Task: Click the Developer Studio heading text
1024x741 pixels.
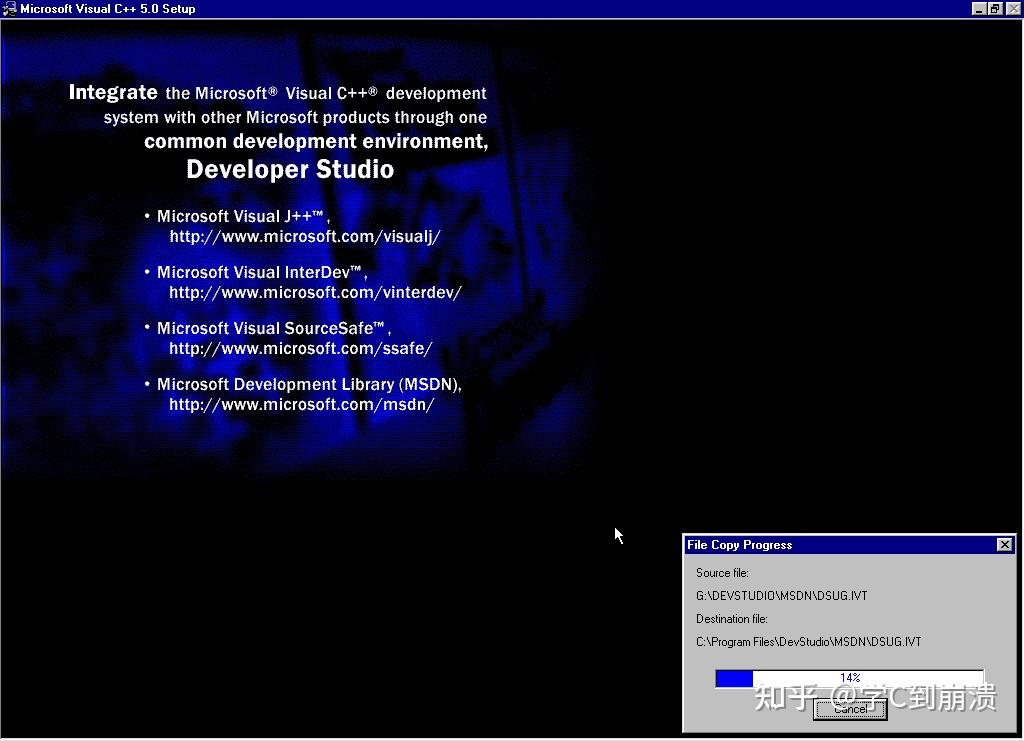Action: (290, 169)
